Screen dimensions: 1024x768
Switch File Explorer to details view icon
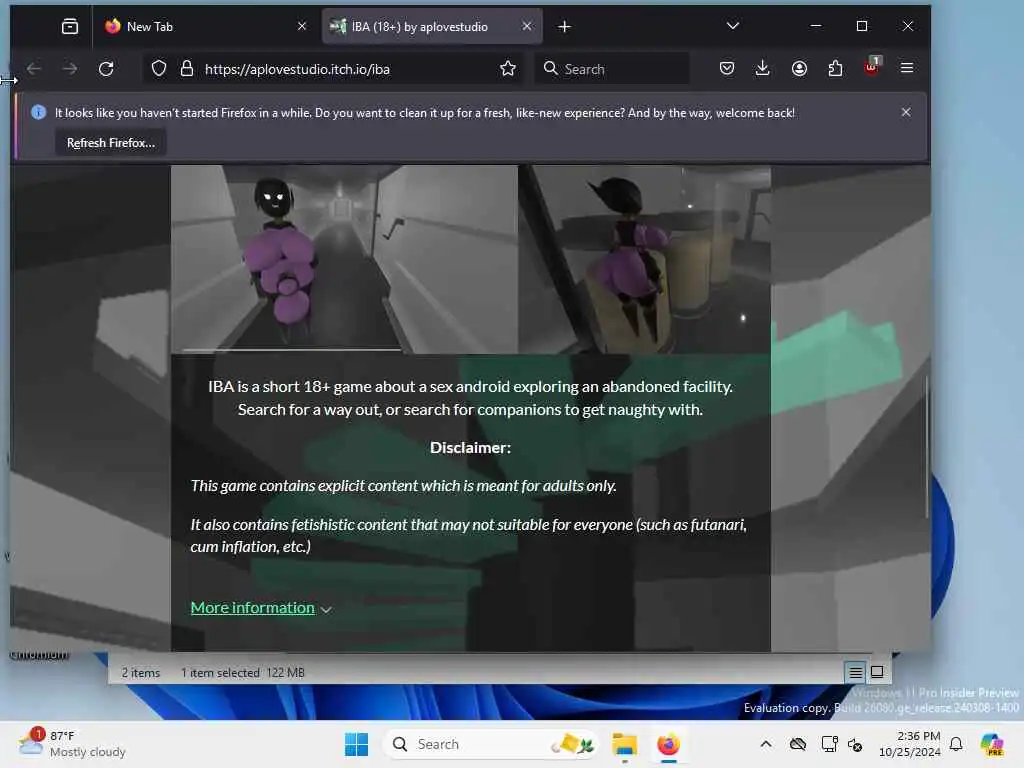855,672
